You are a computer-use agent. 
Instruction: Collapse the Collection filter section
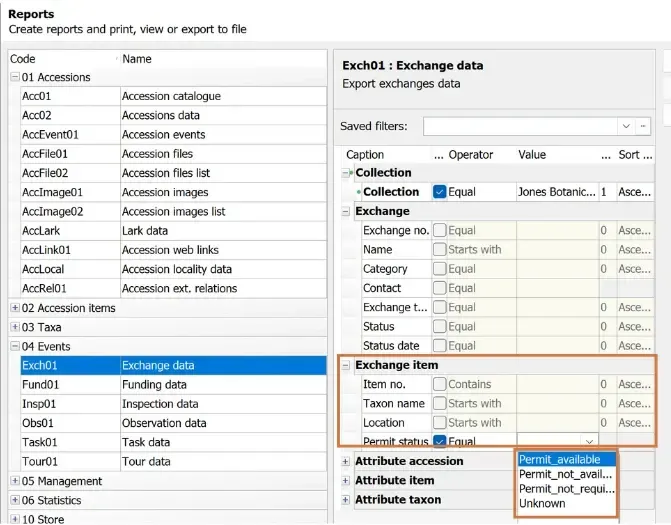[346, 173]
